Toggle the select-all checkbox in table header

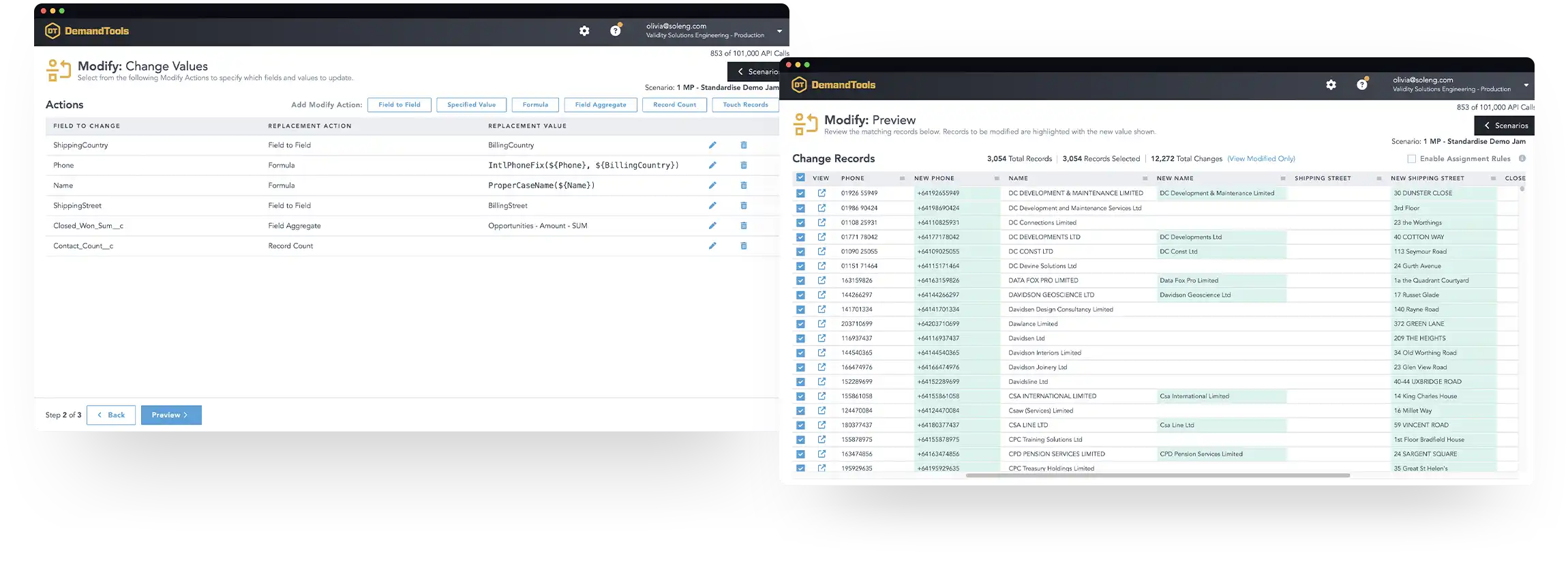click(x=800, y=177)
